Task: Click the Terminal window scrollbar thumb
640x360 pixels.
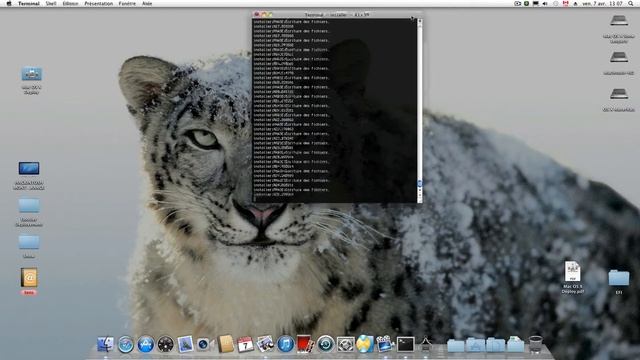Action: click(x=420, y=184)
